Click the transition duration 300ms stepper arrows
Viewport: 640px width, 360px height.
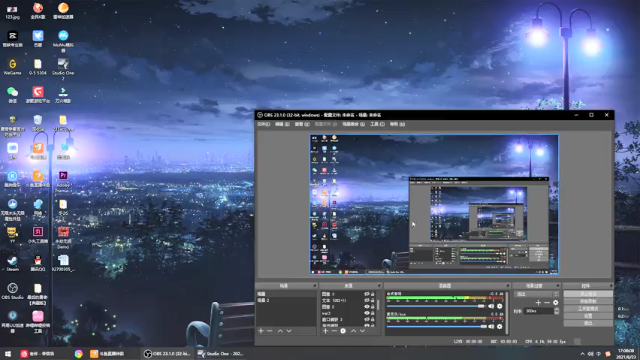(556, 311)
